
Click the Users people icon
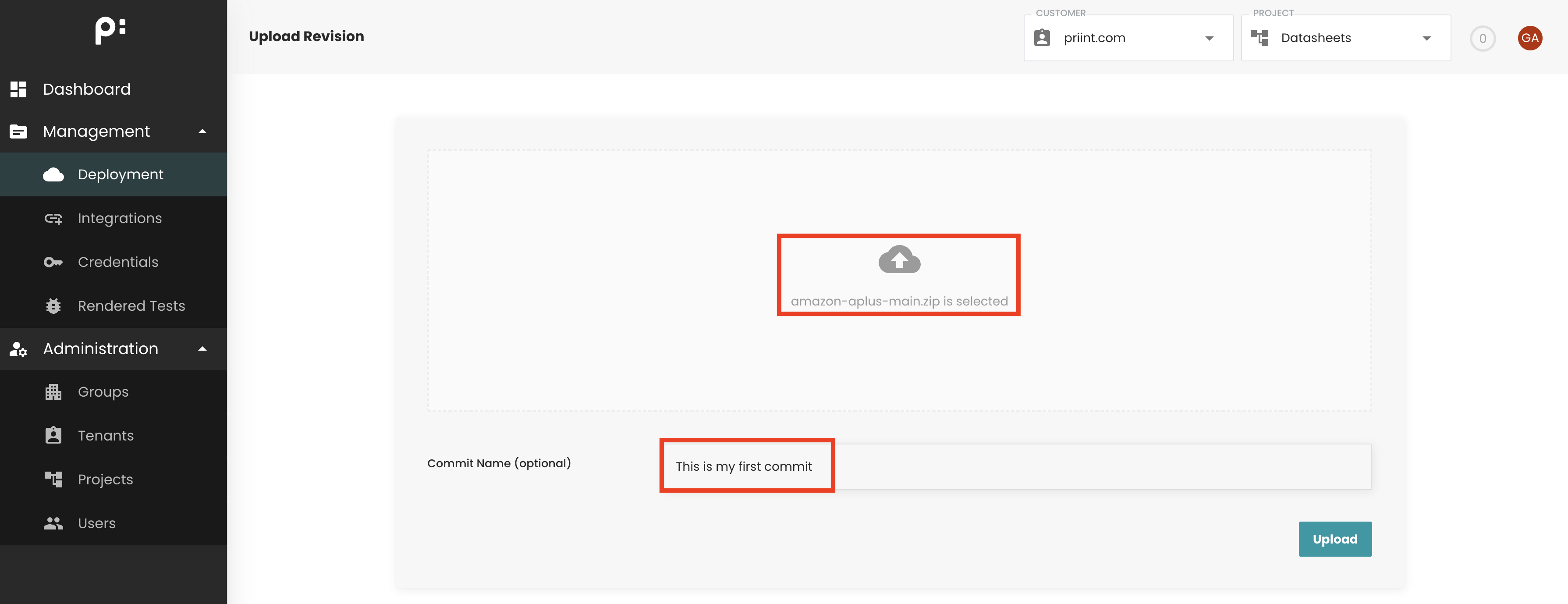[53, 523]
